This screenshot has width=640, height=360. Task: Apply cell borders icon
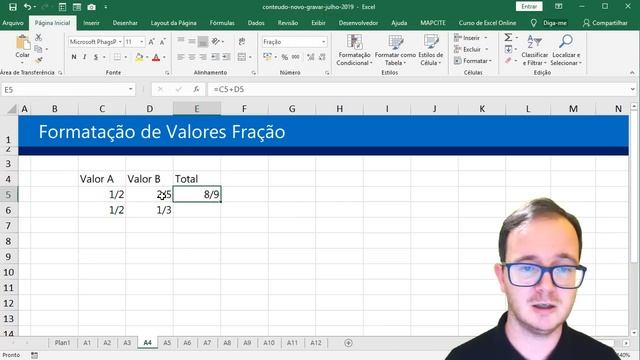point(117,57)
